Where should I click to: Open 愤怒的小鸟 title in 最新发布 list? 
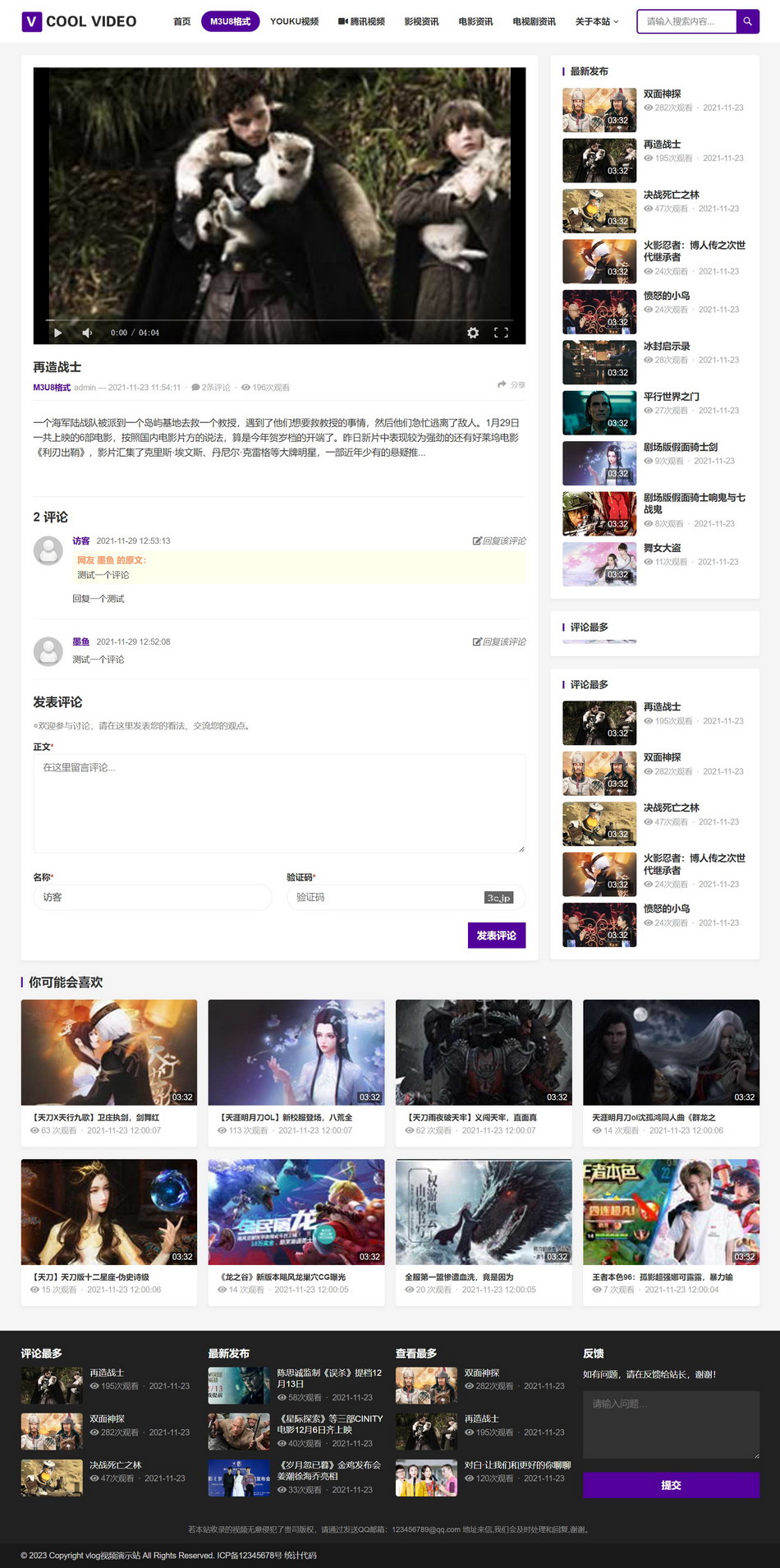(x=667, y=296)
